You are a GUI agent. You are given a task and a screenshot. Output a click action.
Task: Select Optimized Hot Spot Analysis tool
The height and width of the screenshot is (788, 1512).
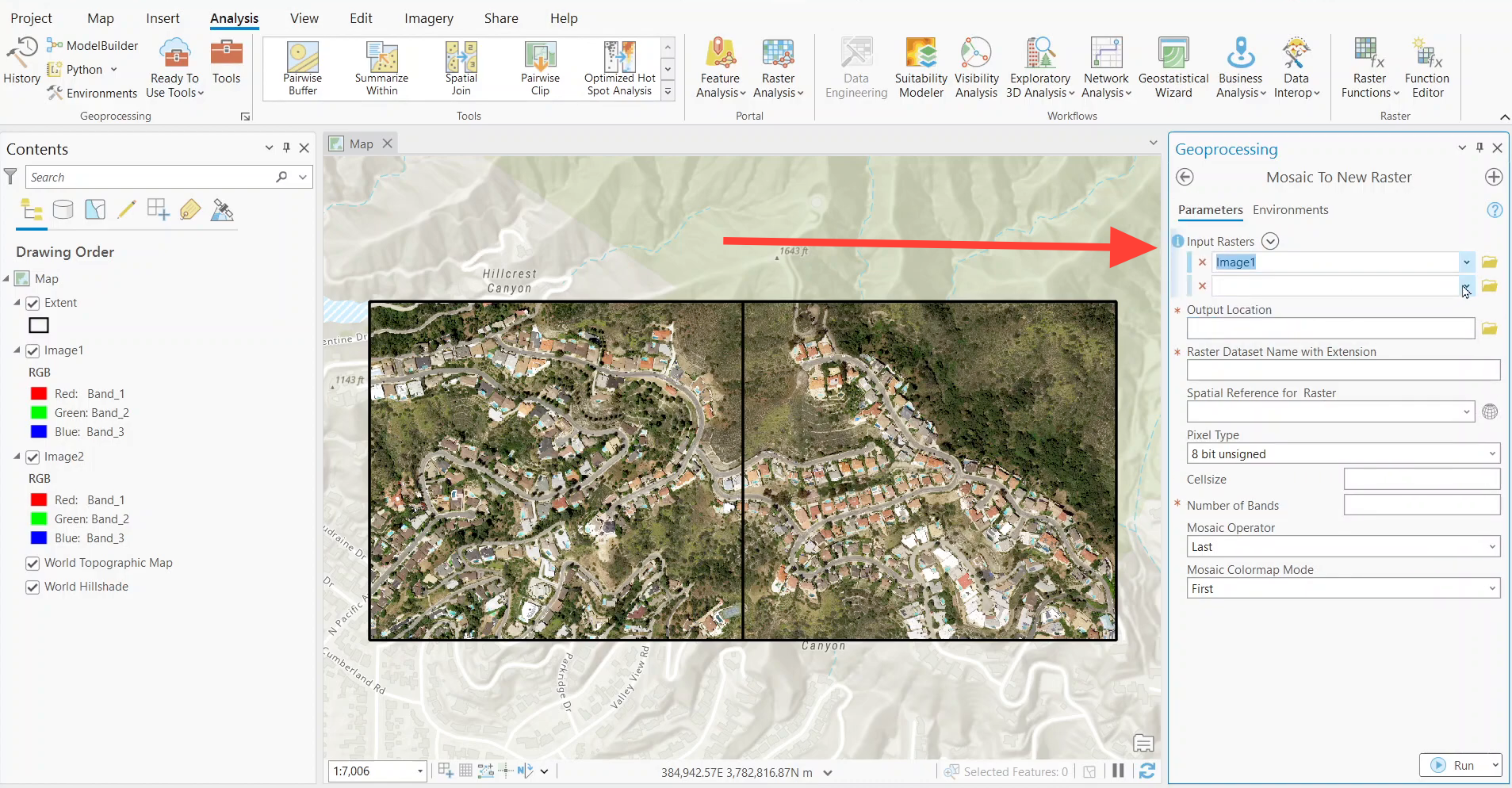tap(619, 68)
